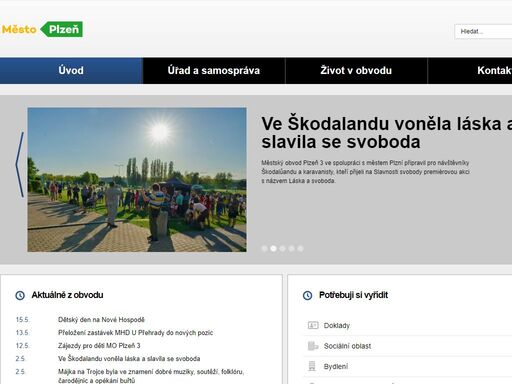Viewport: 512px width, 384px height.
Task: Select the fifth carousel dot
Action: (x=300, y=249)
